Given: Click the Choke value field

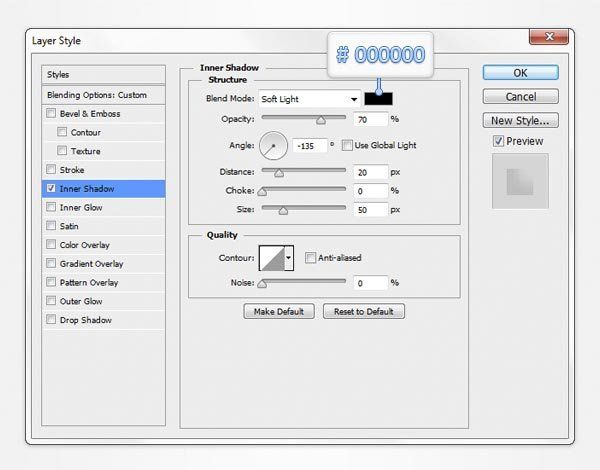Looking at the screenshot, I should tap(370, 191).
